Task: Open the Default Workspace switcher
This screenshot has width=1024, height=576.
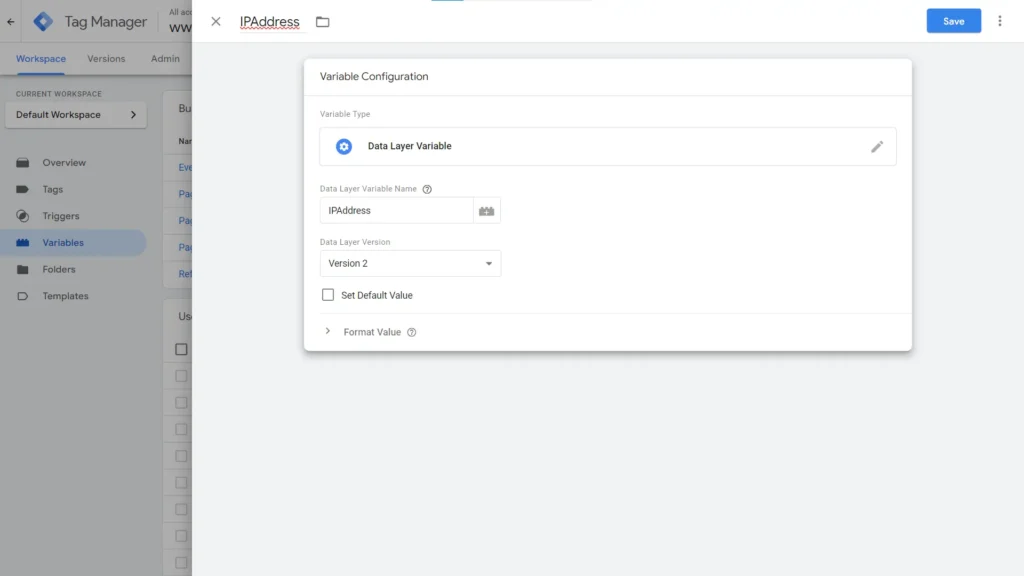Action: point(76,114)
